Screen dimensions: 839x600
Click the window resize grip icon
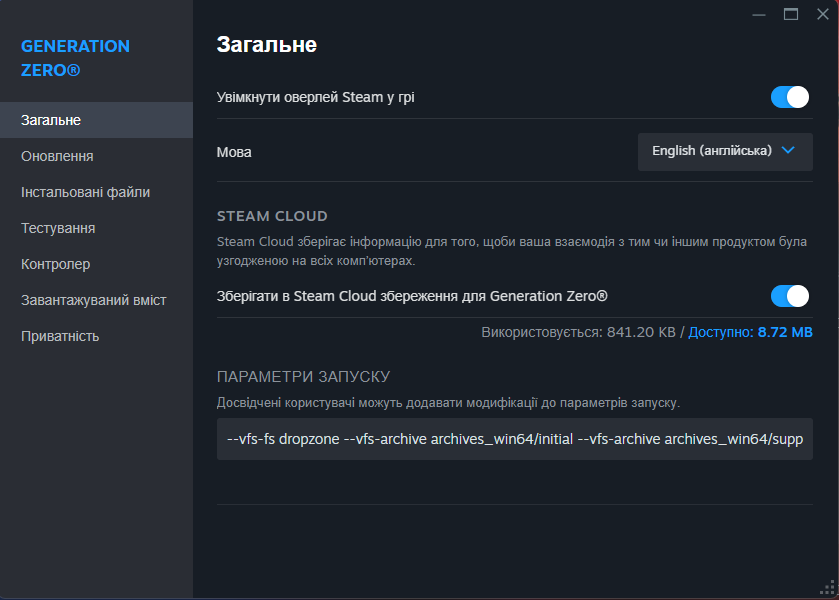[827, 587]
